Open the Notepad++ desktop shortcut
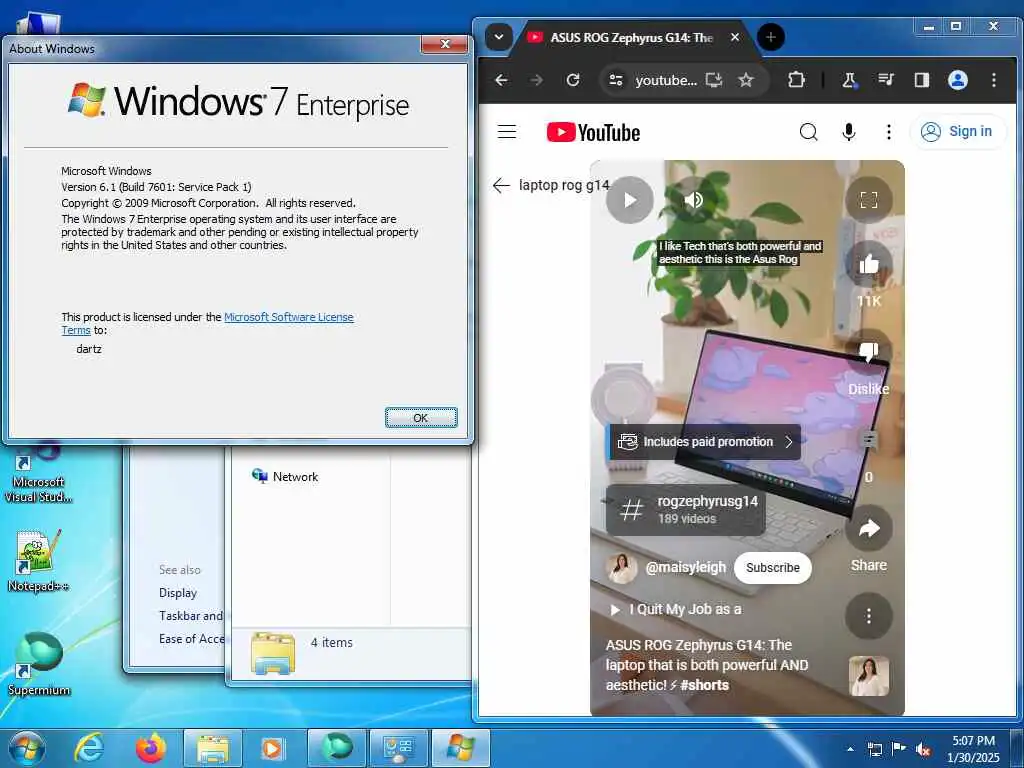 point(38,562)
